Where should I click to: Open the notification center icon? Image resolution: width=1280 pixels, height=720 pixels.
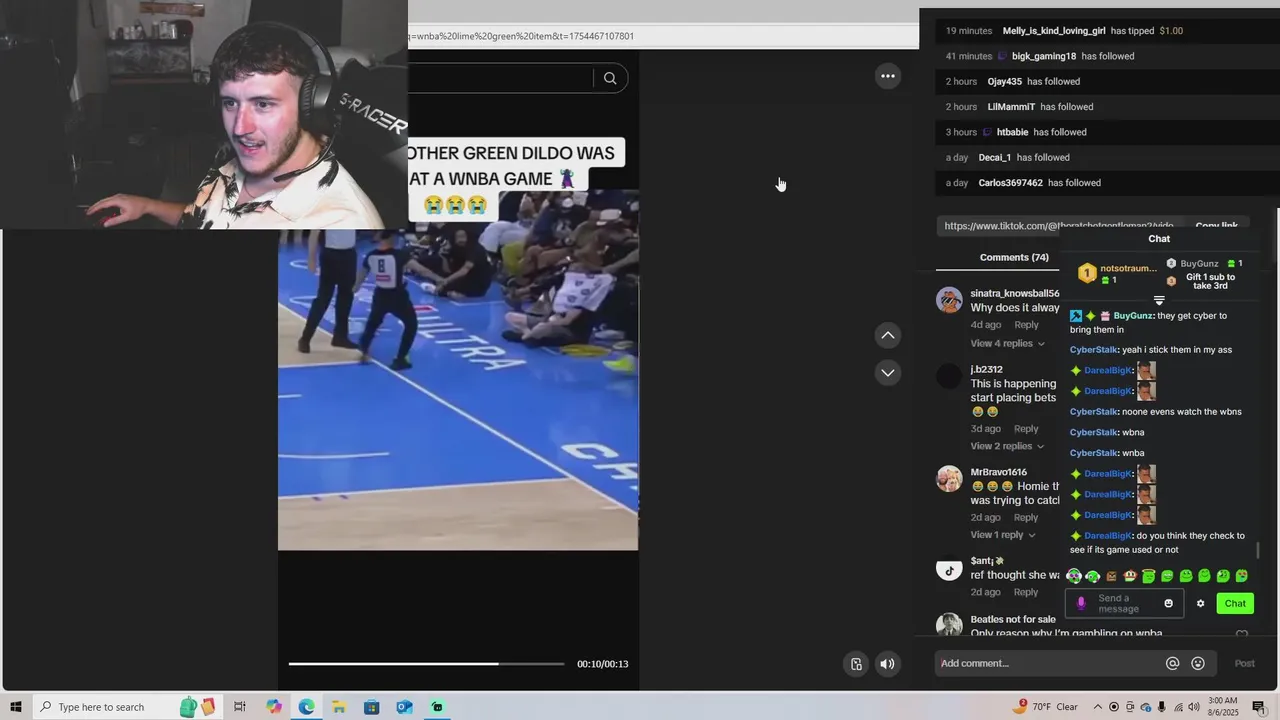coord(1259,707)
